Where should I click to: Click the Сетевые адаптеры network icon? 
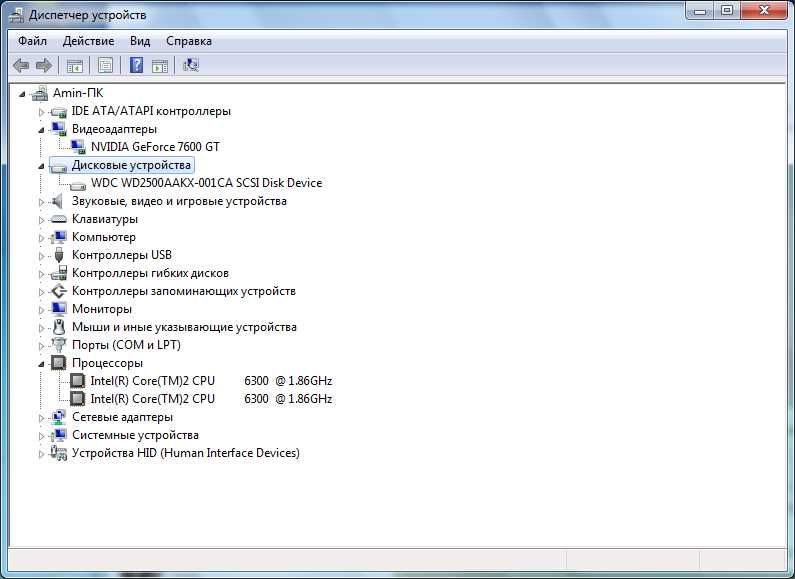point(59,417)
